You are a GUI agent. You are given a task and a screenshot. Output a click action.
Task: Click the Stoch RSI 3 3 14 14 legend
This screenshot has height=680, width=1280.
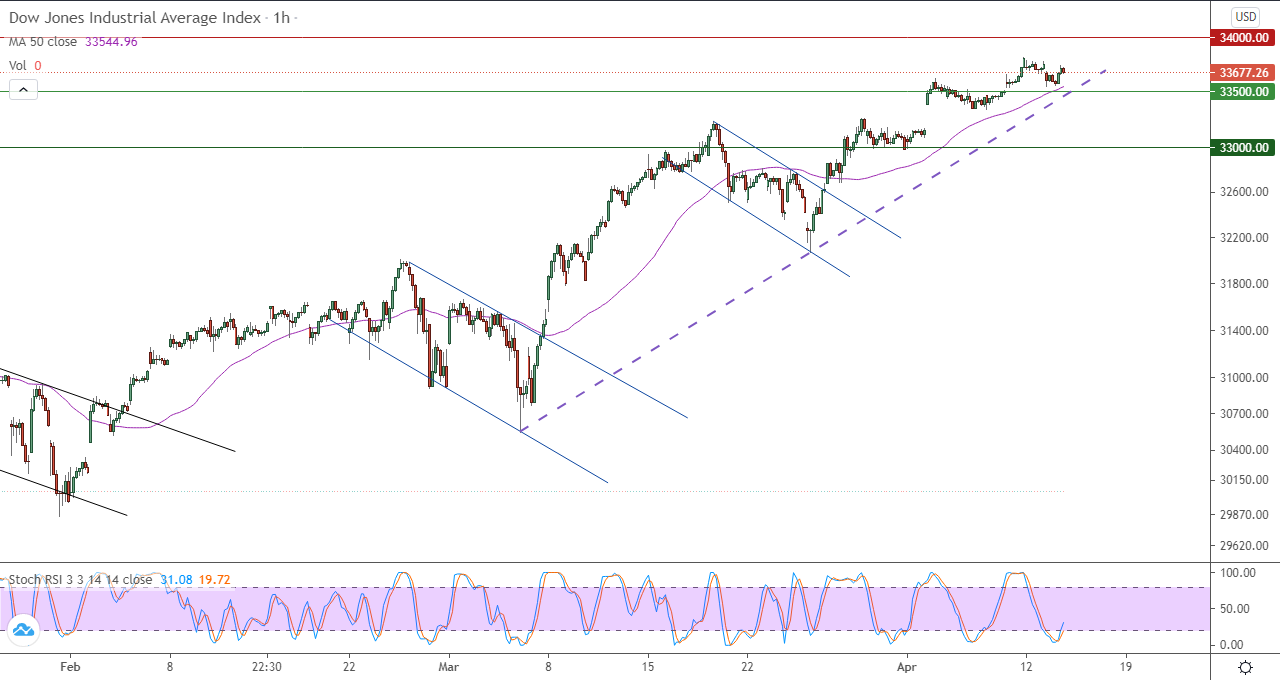point(80,579)
